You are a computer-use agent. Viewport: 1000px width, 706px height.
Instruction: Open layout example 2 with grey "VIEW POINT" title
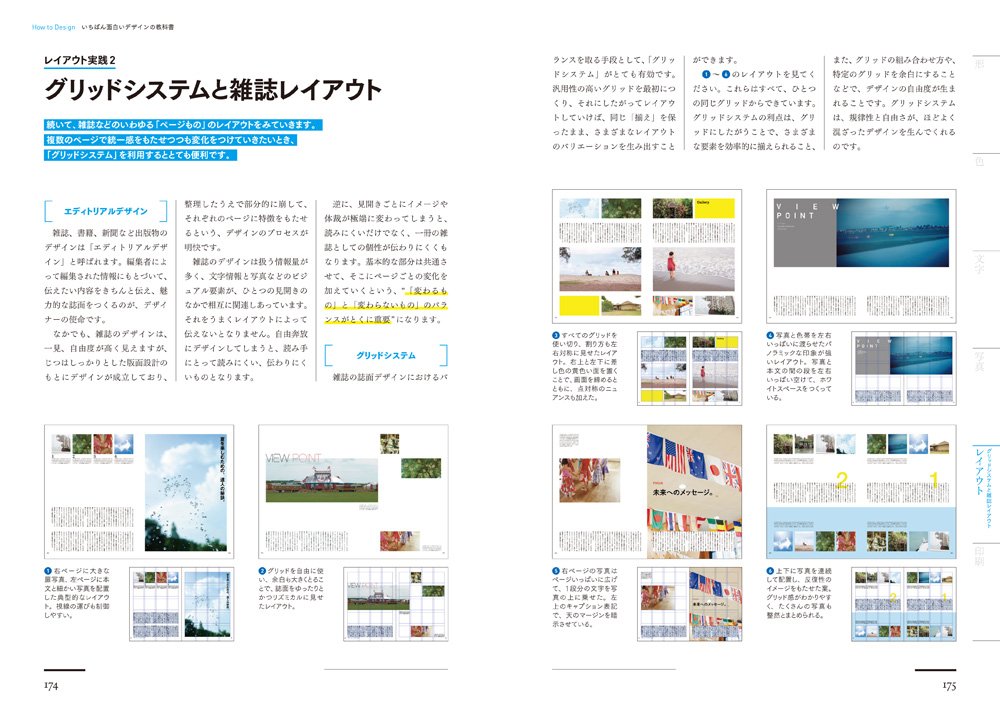click(x=353, y=492)
